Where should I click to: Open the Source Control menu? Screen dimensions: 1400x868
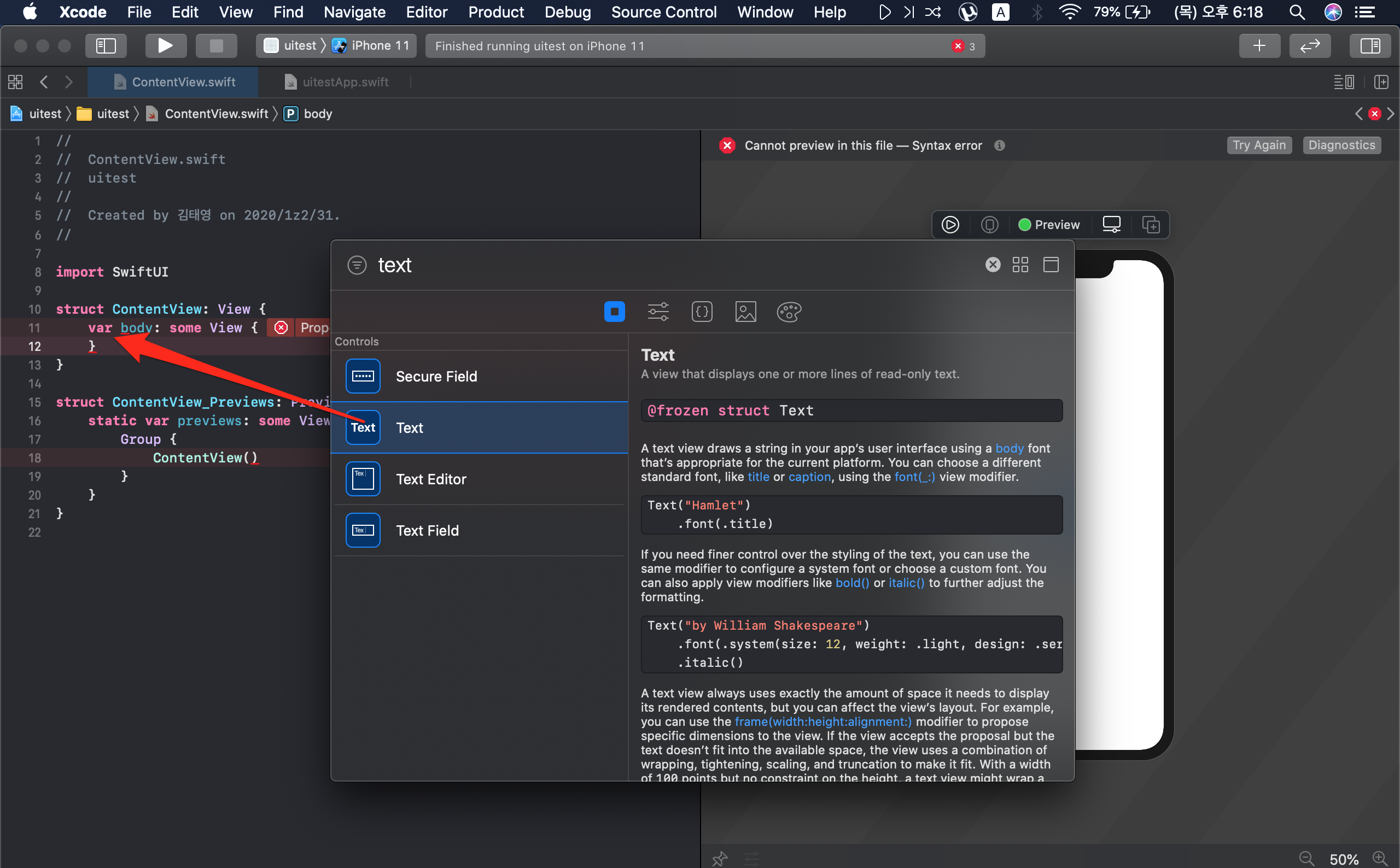[x=663, y=12]
